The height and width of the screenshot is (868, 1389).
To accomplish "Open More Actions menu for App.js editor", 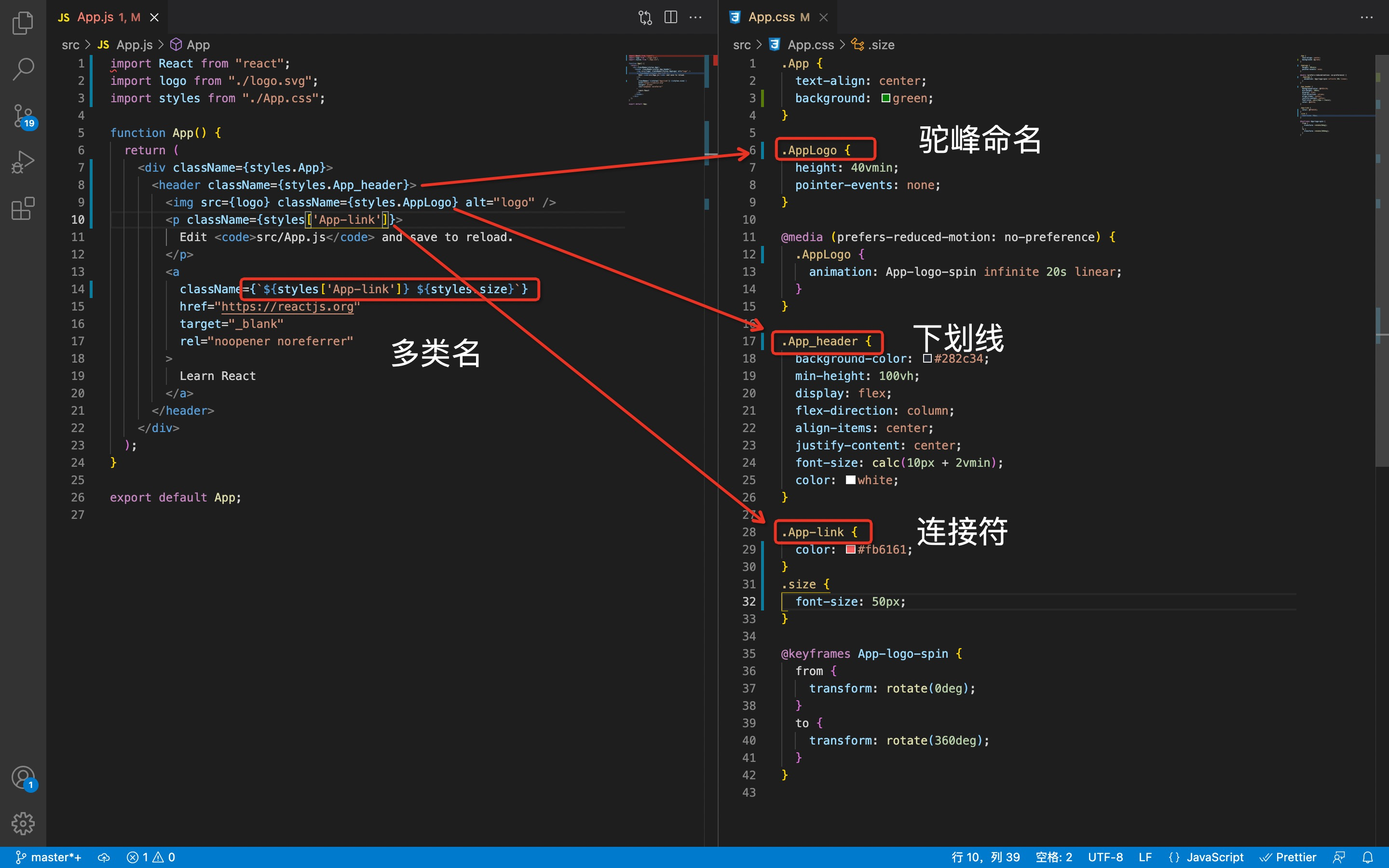I will (x=695, y=17).
